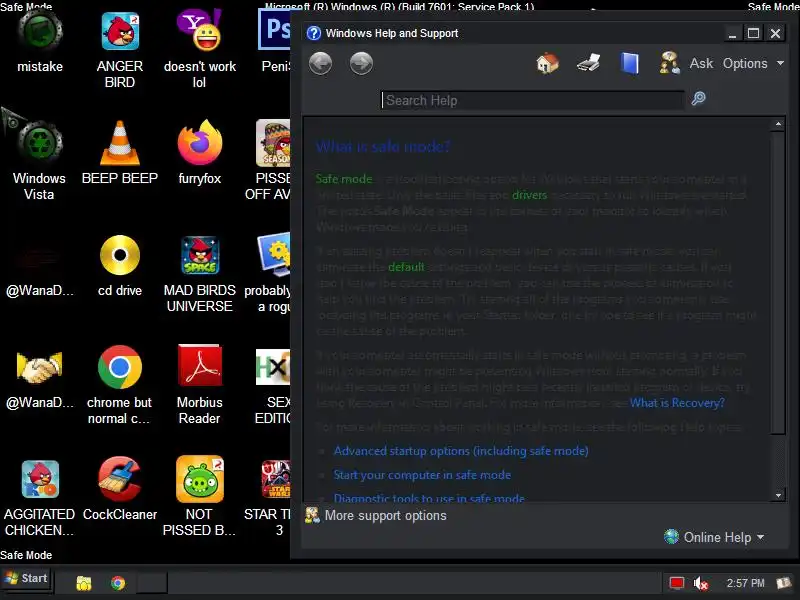Maximize the Help and Support window
The height and width of the screenshot is (600, 800).
754,33
